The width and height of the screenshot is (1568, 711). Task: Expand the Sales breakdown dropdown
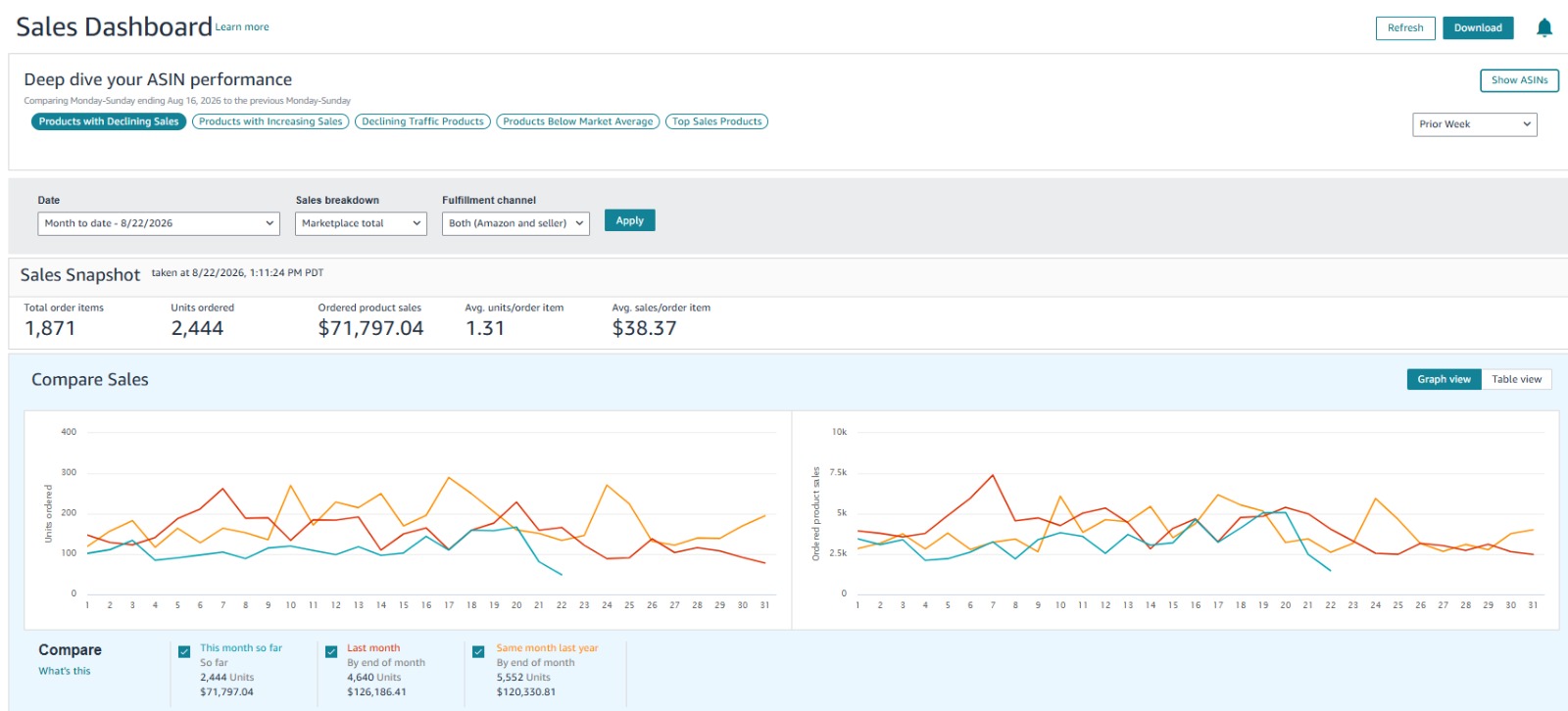361,223
